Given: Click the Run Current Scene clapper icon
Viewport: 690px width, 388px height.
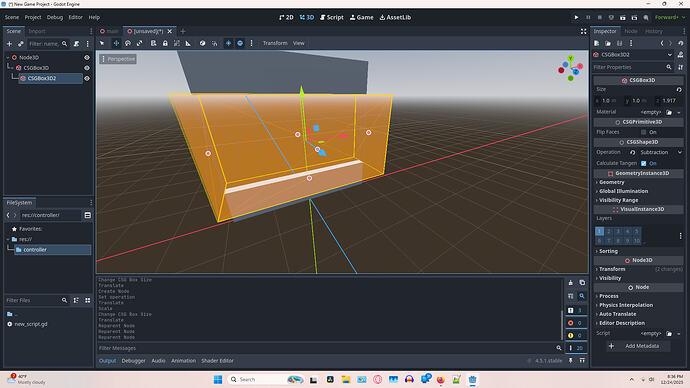Looking at the screenshot, I should 623,17.
